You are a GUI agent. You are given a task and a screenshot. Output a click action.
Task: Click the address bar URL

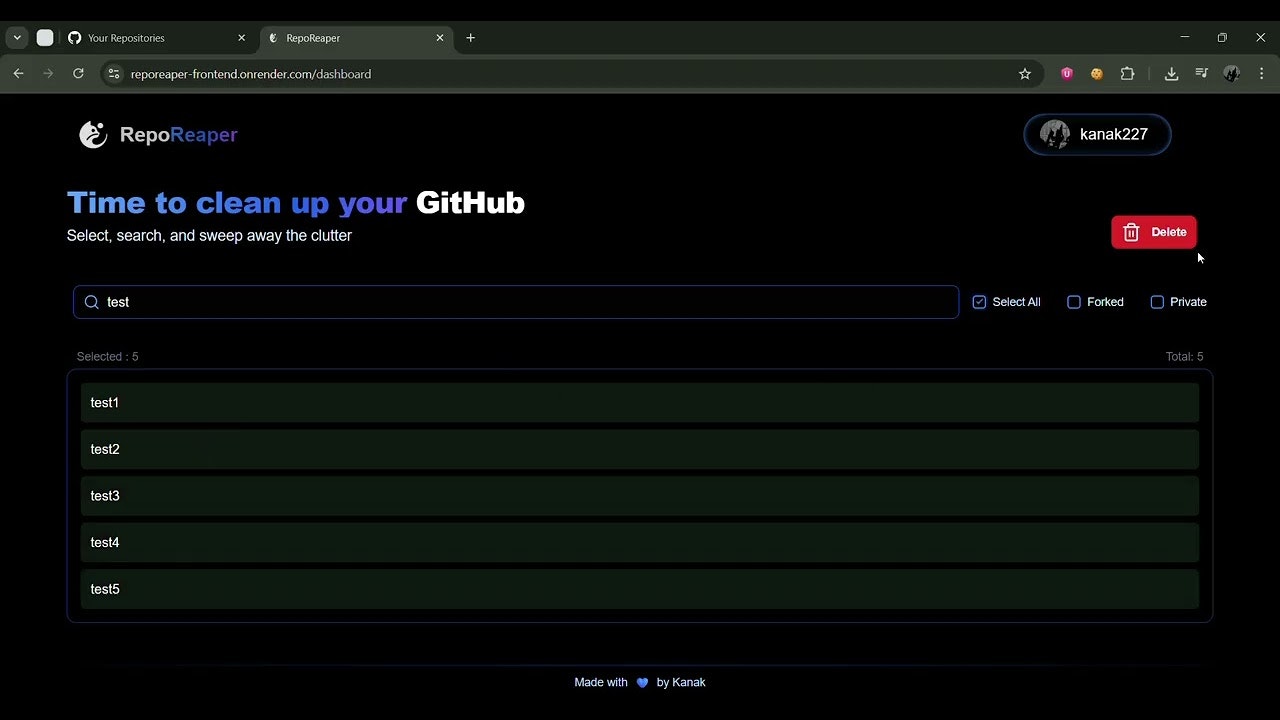pos(251,74)
